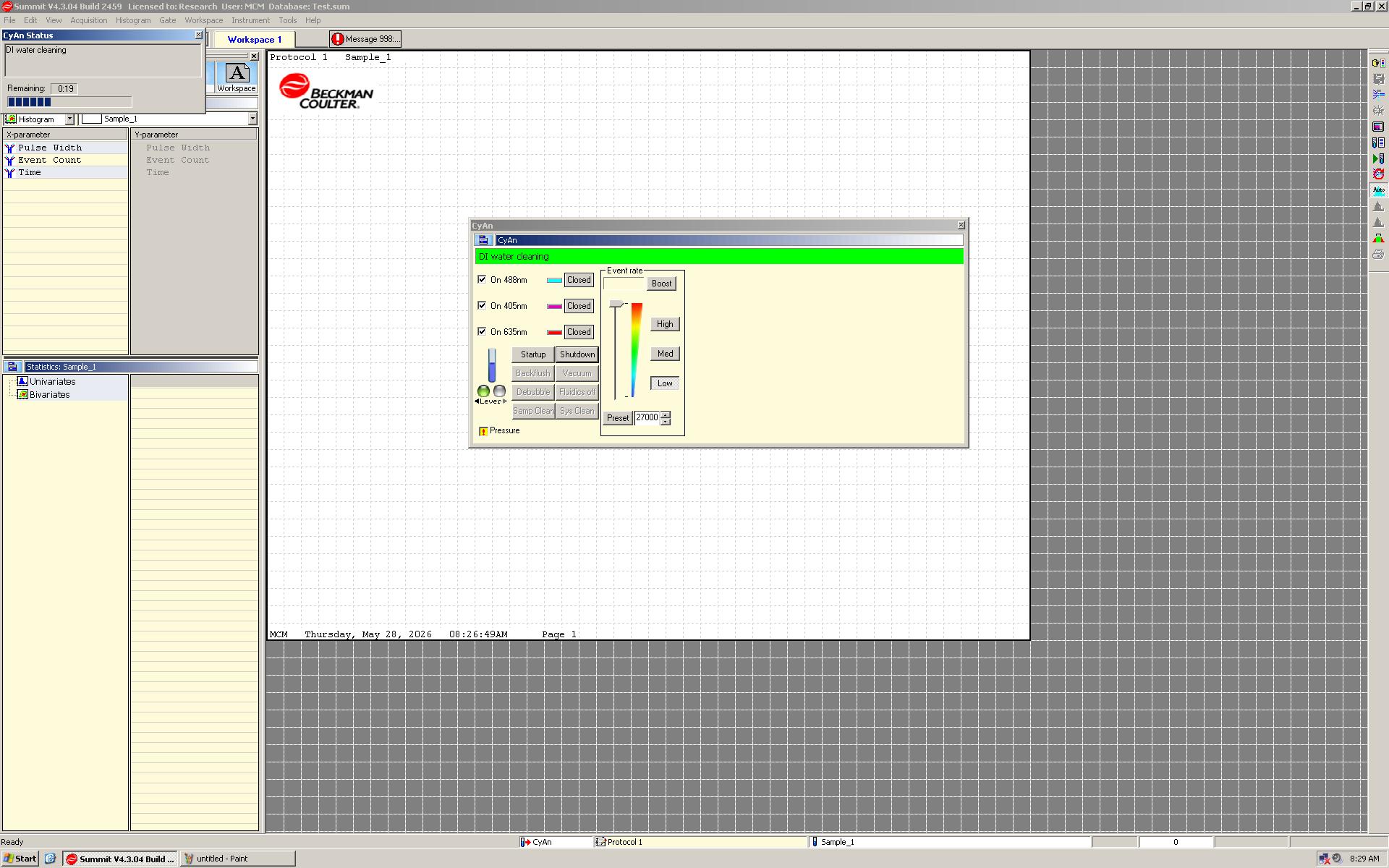Toggle the 635nm shutter Closed button

click(x=579, y=332)
